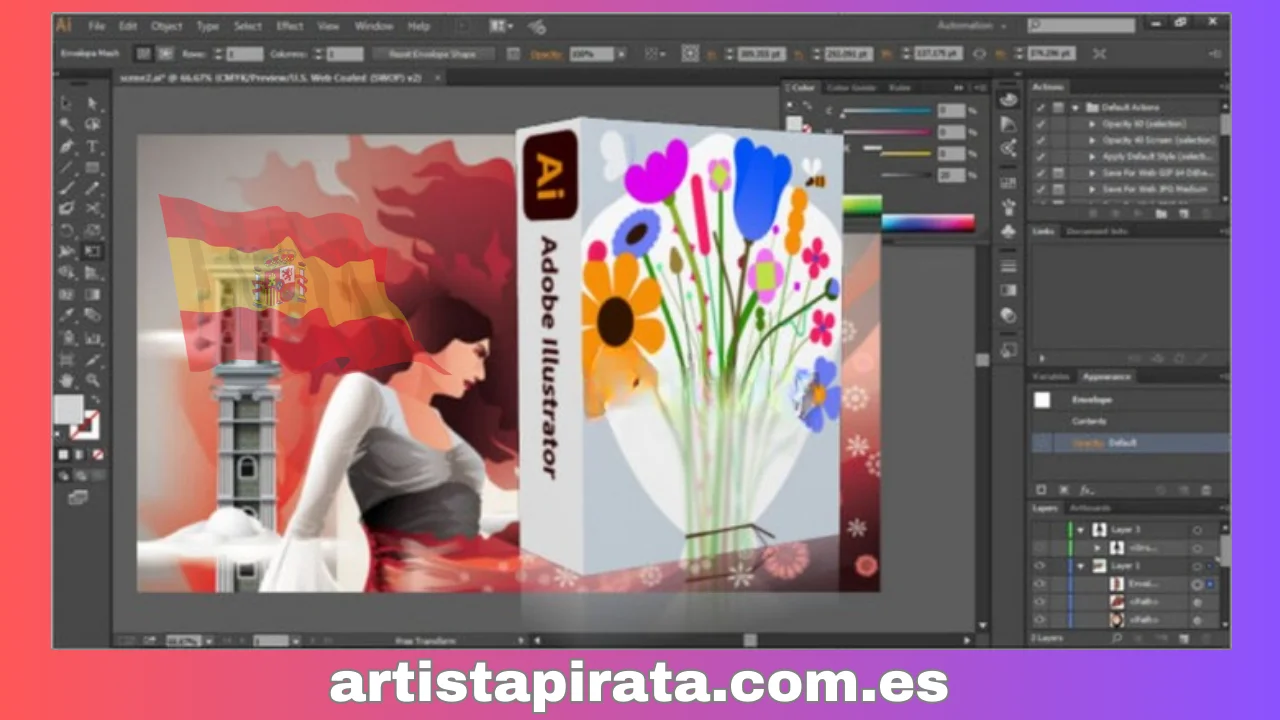Toggle checkmark for Opacity 60 action
Screen dimensions: 1280x720
(1041, 124)
